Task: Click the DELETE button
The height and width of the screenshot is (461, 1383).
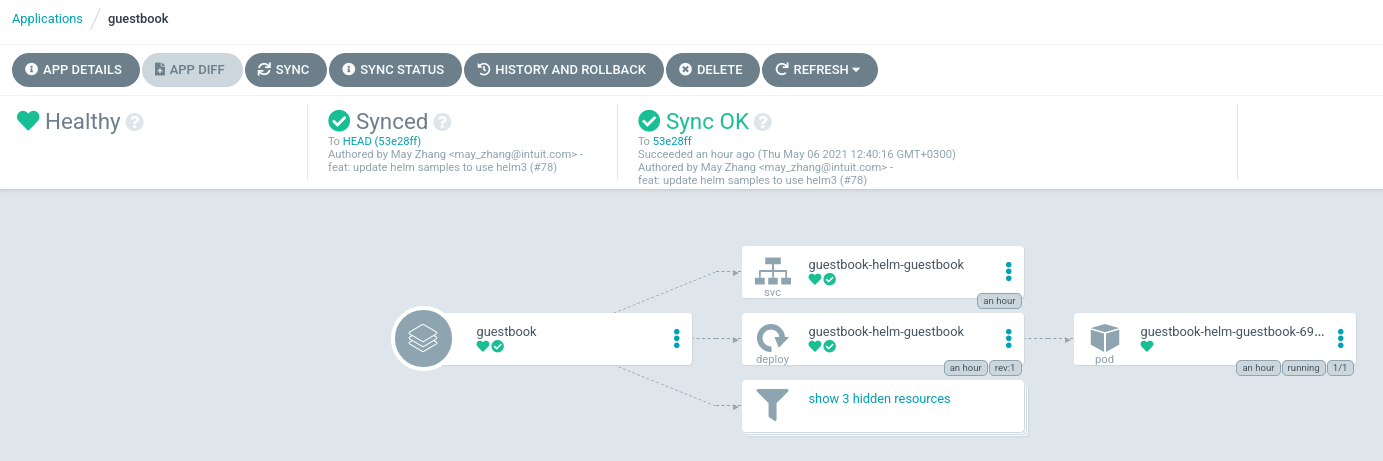Action: 712,70
